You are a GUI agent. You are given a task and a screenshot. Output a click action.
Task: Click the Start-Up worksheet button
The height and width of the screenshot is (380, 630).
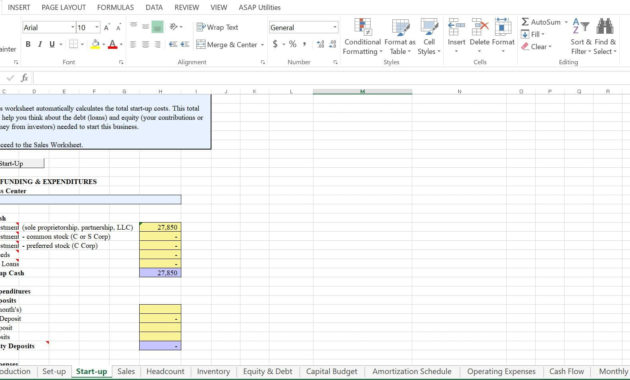click(21, 163)
